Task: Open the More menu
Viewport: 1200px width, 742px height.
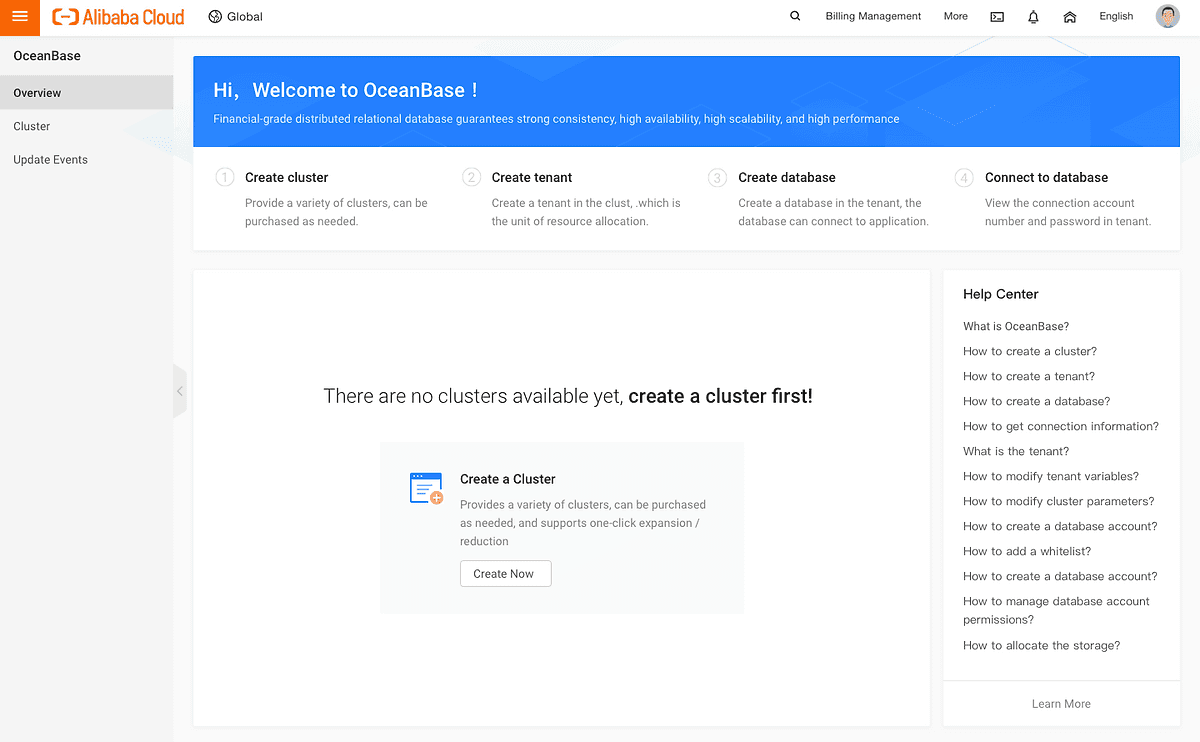Action: 955,16
